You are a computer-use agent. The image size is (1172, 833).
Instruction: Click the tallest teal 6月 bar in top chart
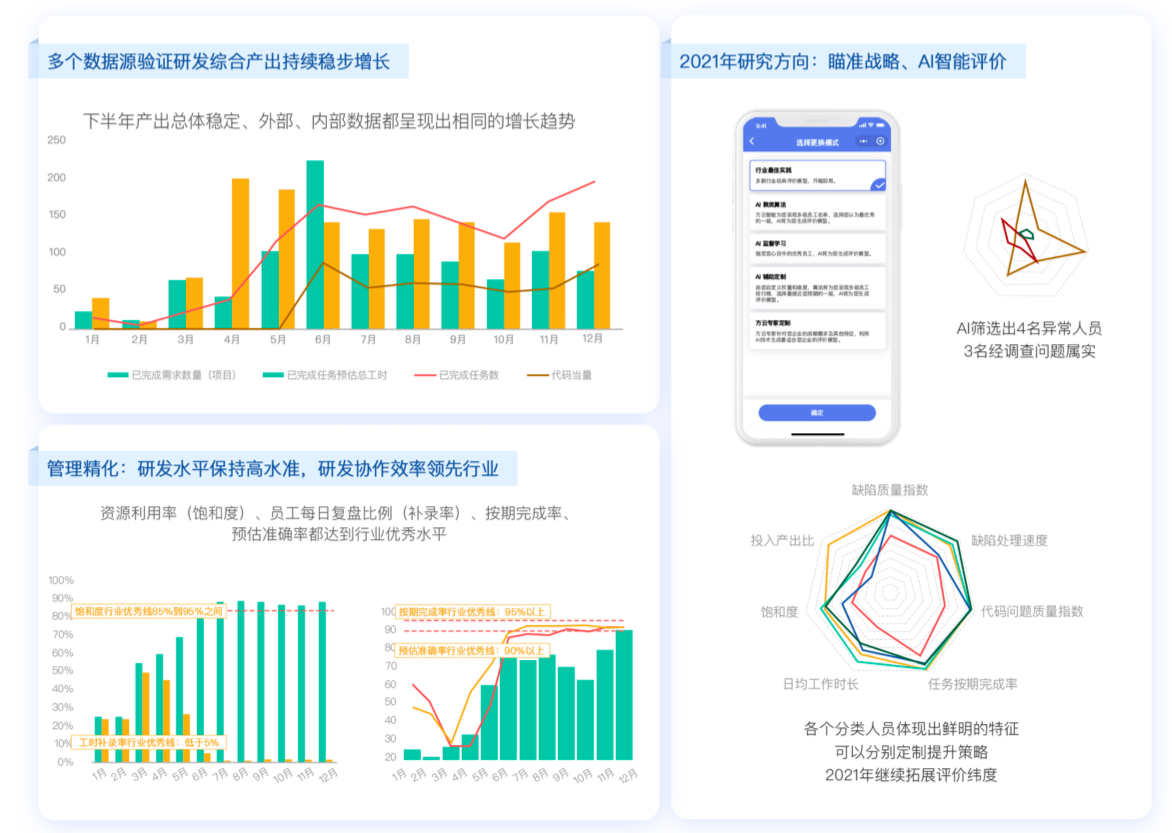tap(315, 245)
